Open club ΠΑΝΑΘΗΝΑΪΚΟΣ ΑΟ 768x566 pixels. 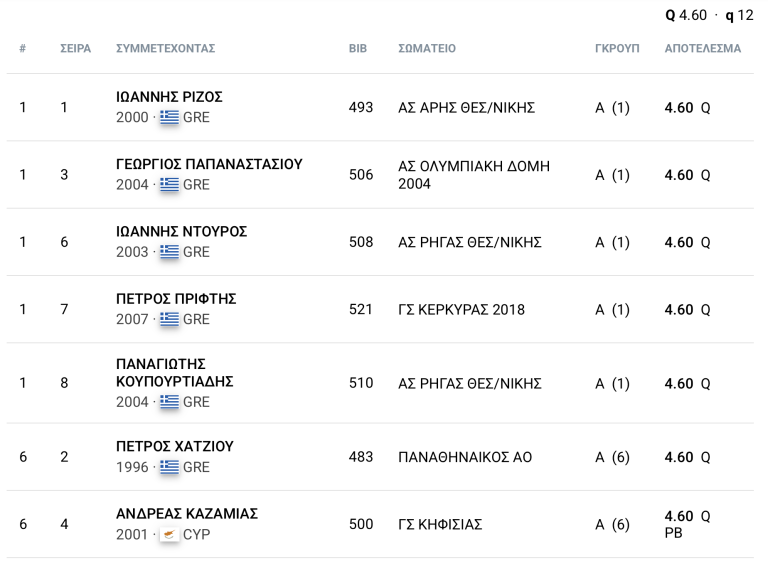465,457
